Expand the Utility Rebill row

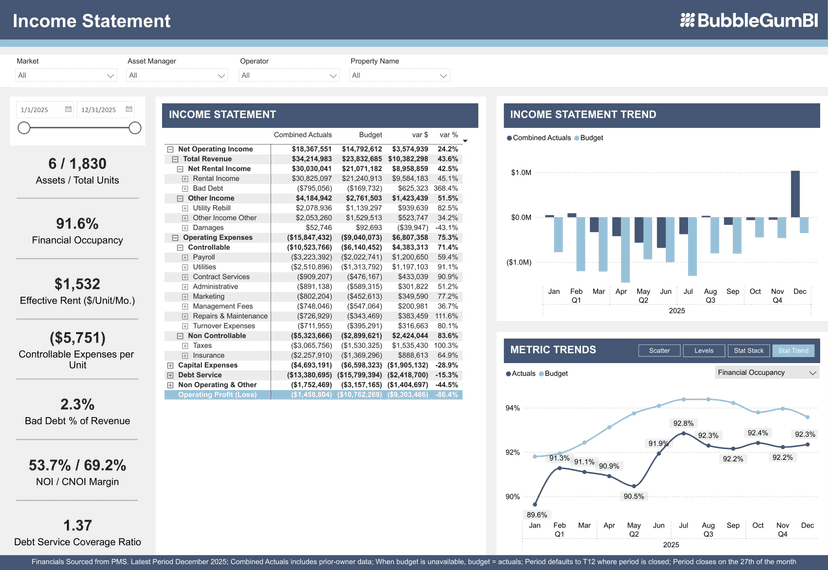click(185, 209)
